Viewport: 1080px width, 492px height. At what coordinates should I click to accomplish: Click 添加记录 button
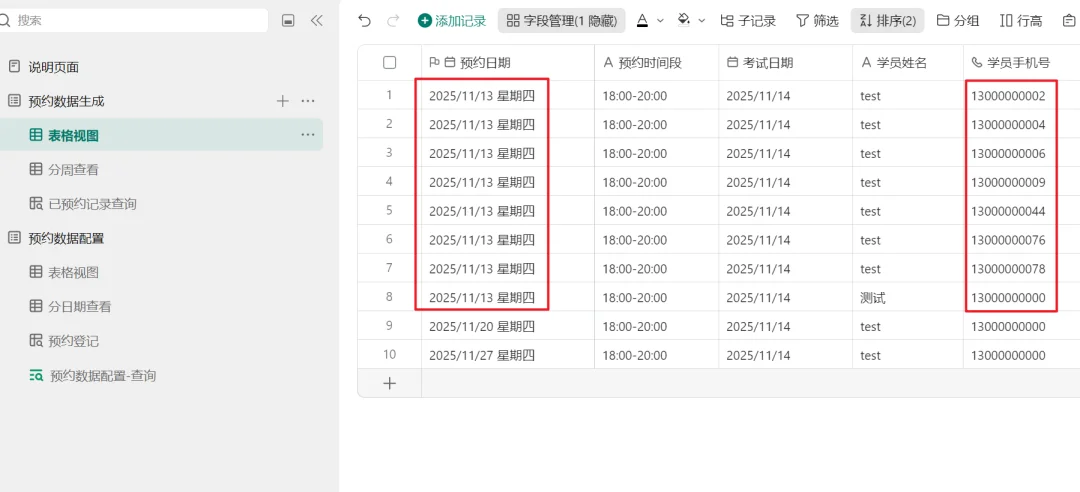coord(452,21)
